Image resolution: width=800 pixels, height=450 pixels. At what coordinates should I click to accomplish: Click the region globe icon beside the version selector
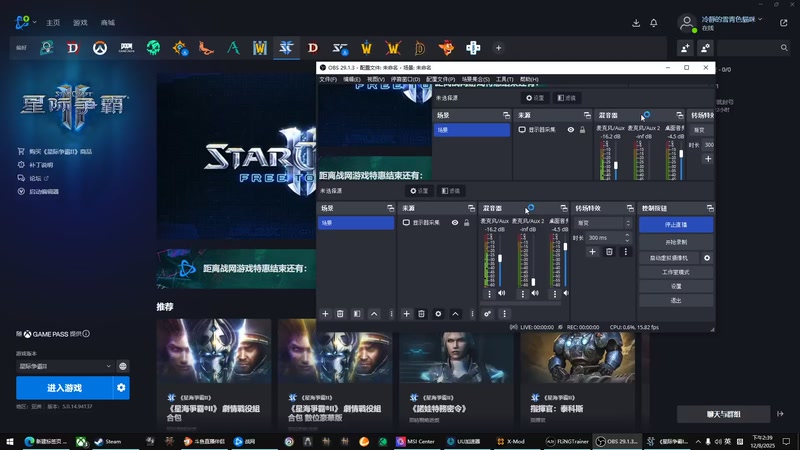pyautogui.click(x=123, y=366)
